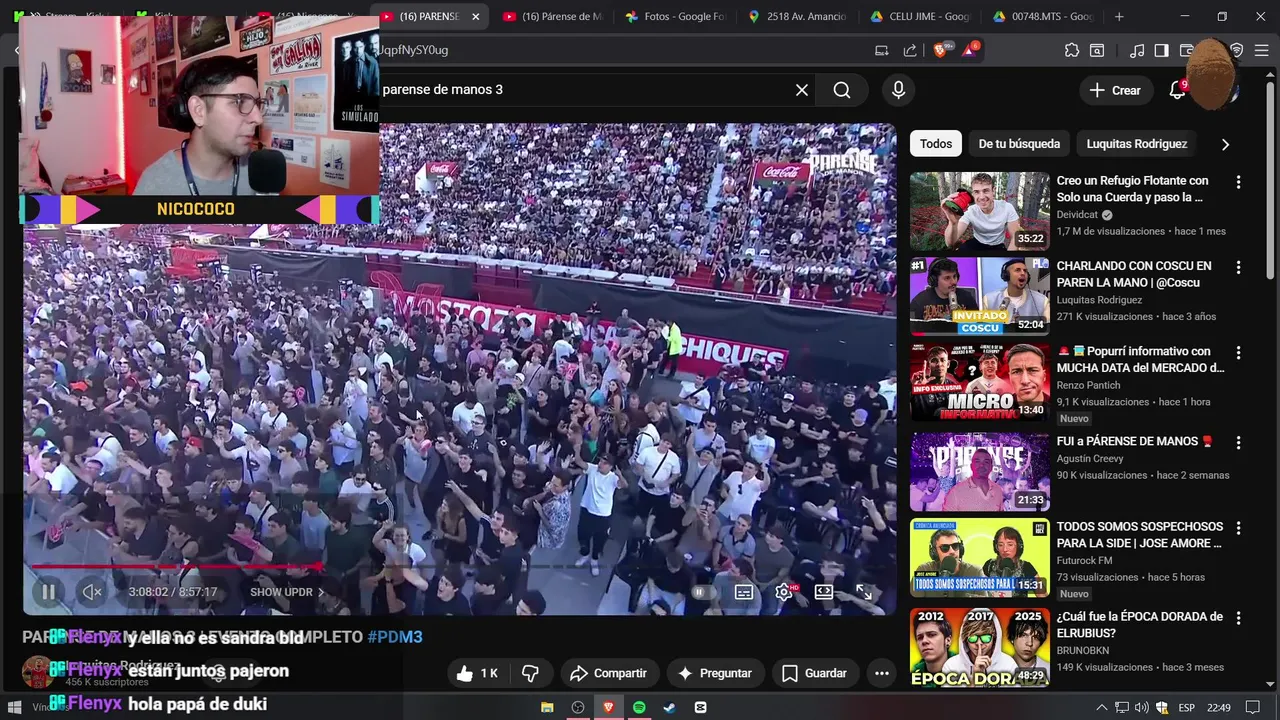Image resolution: width=1280 pixels, height=720 pixels.
Task: Open TODOS SOMOS SOSPECHOSOS video title
Action: point(1140,534)
